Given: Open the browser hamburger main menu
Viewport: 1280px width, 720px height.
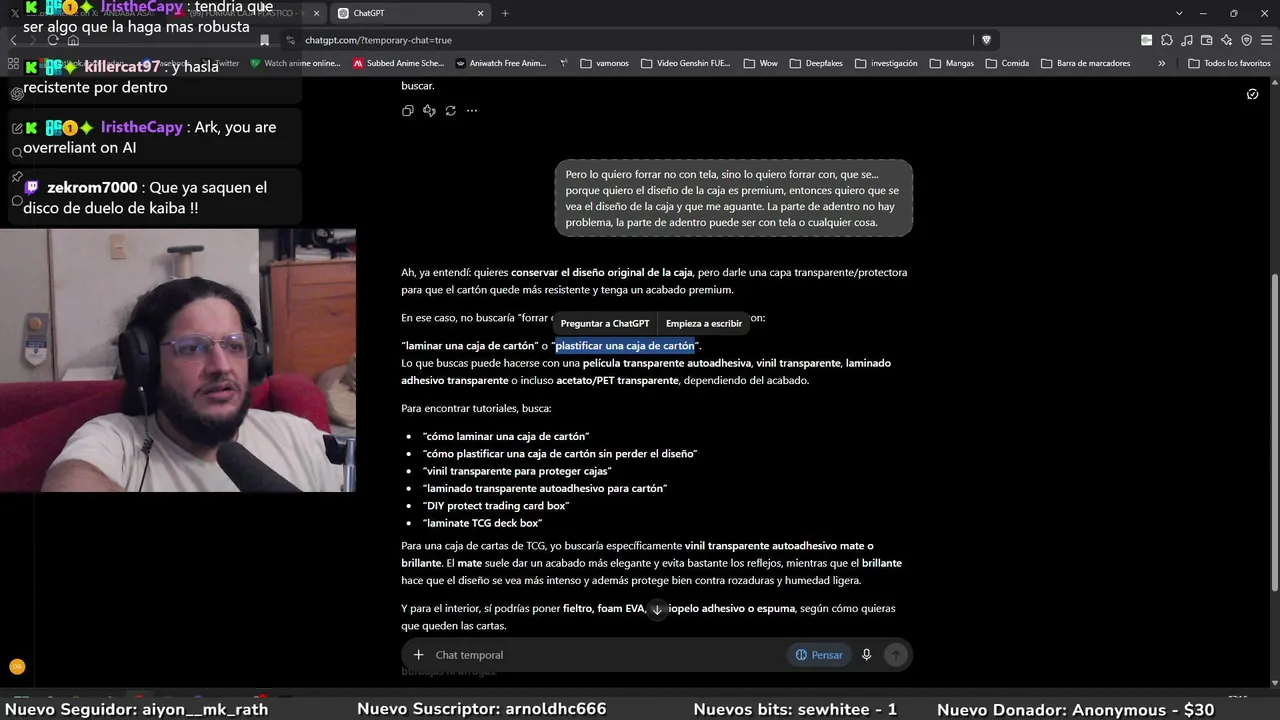Looking at the screenshot, I should tap(1266, 40).
